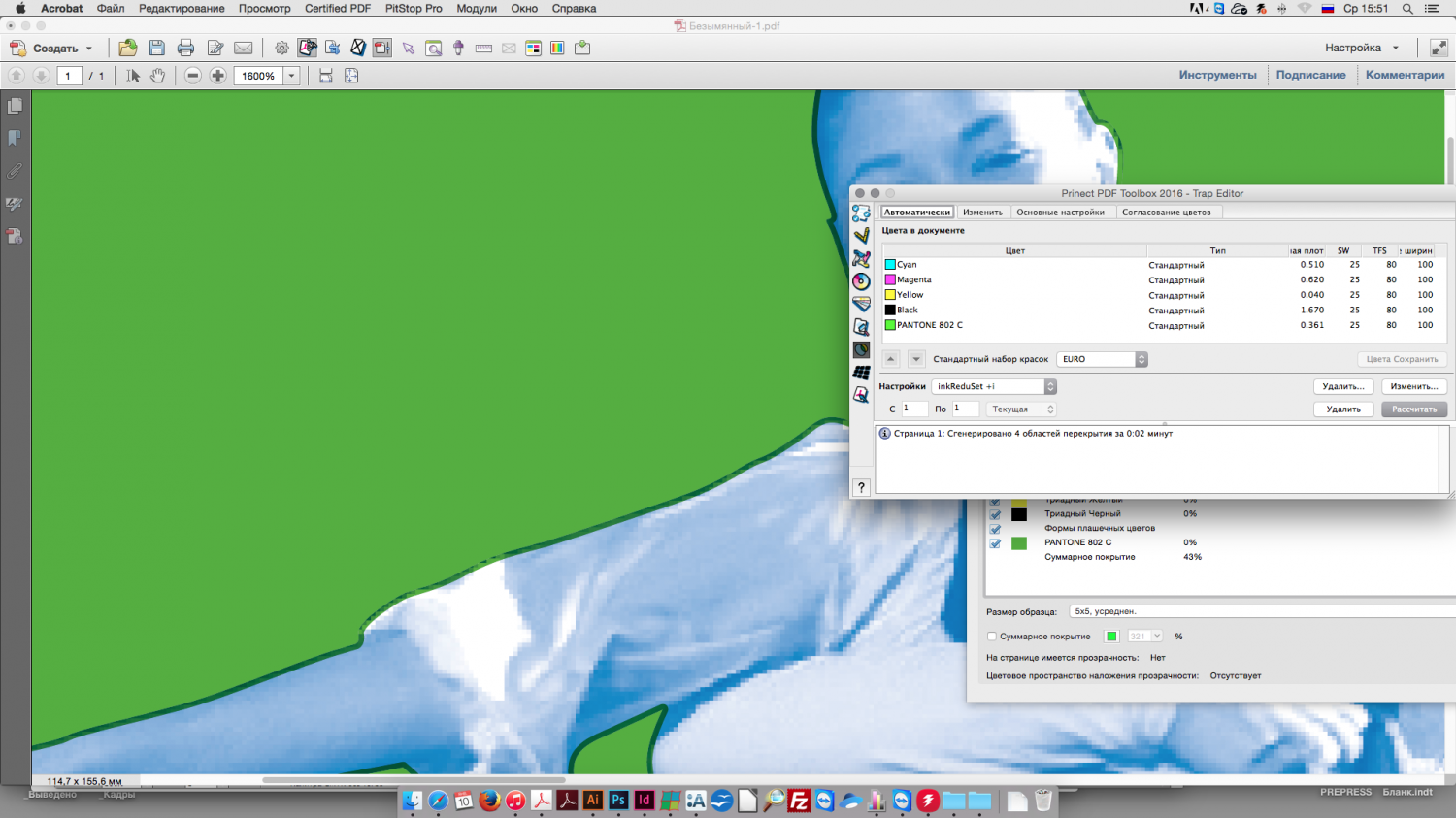
Task: Click the checkmark tool in Prinect Toolbox sidebar
Action: point(861,236)
